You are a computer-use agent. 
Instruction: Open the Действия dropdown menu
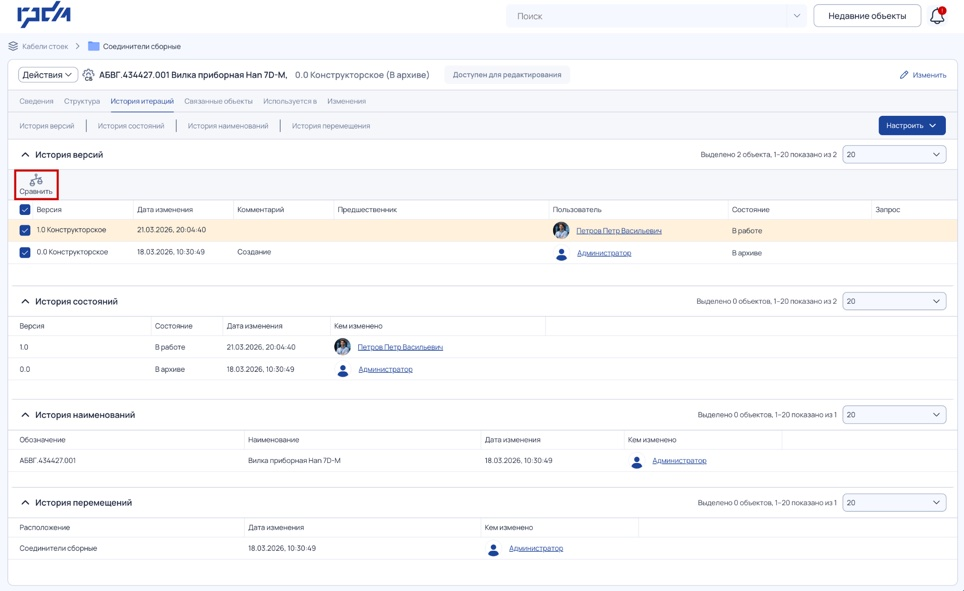coord(47,75)
